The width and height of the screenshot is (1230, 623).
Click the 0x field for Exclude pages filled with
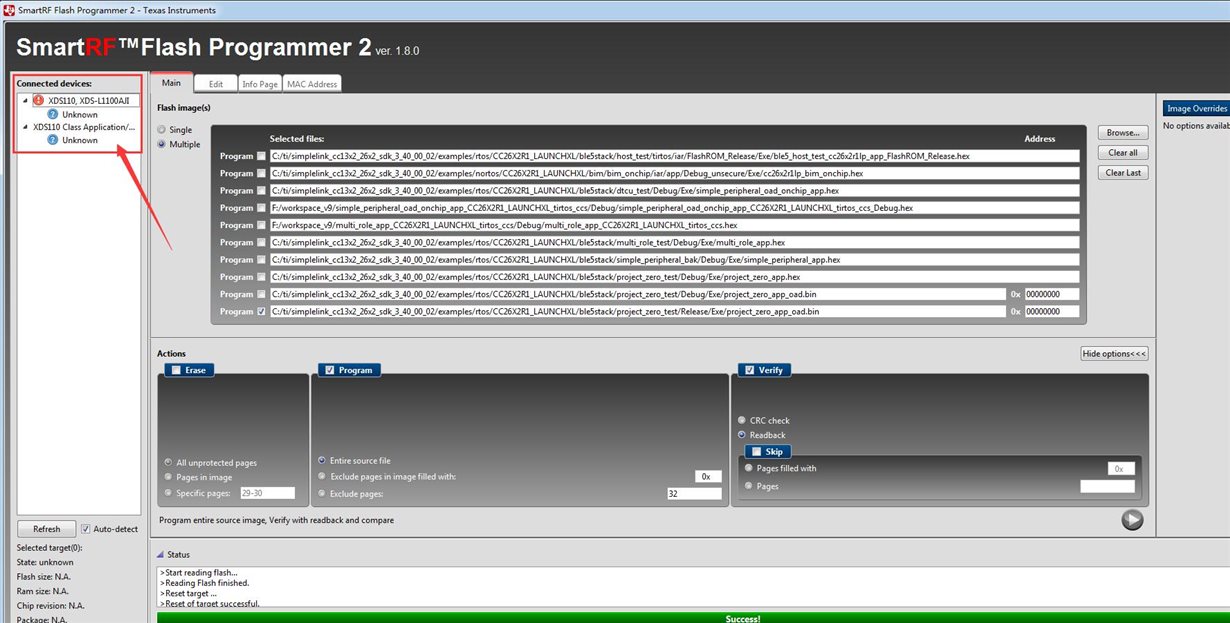[x=708, y=477]
